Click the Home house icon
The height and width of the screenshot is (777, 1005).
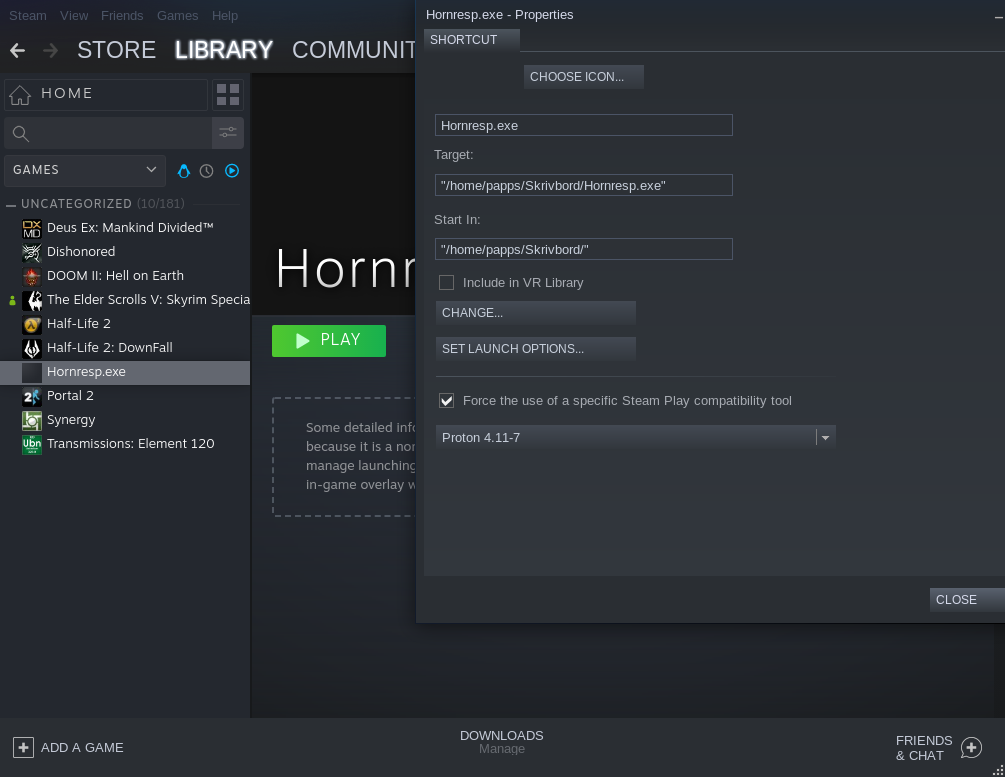pyautogui.click(x=20, y=94)
